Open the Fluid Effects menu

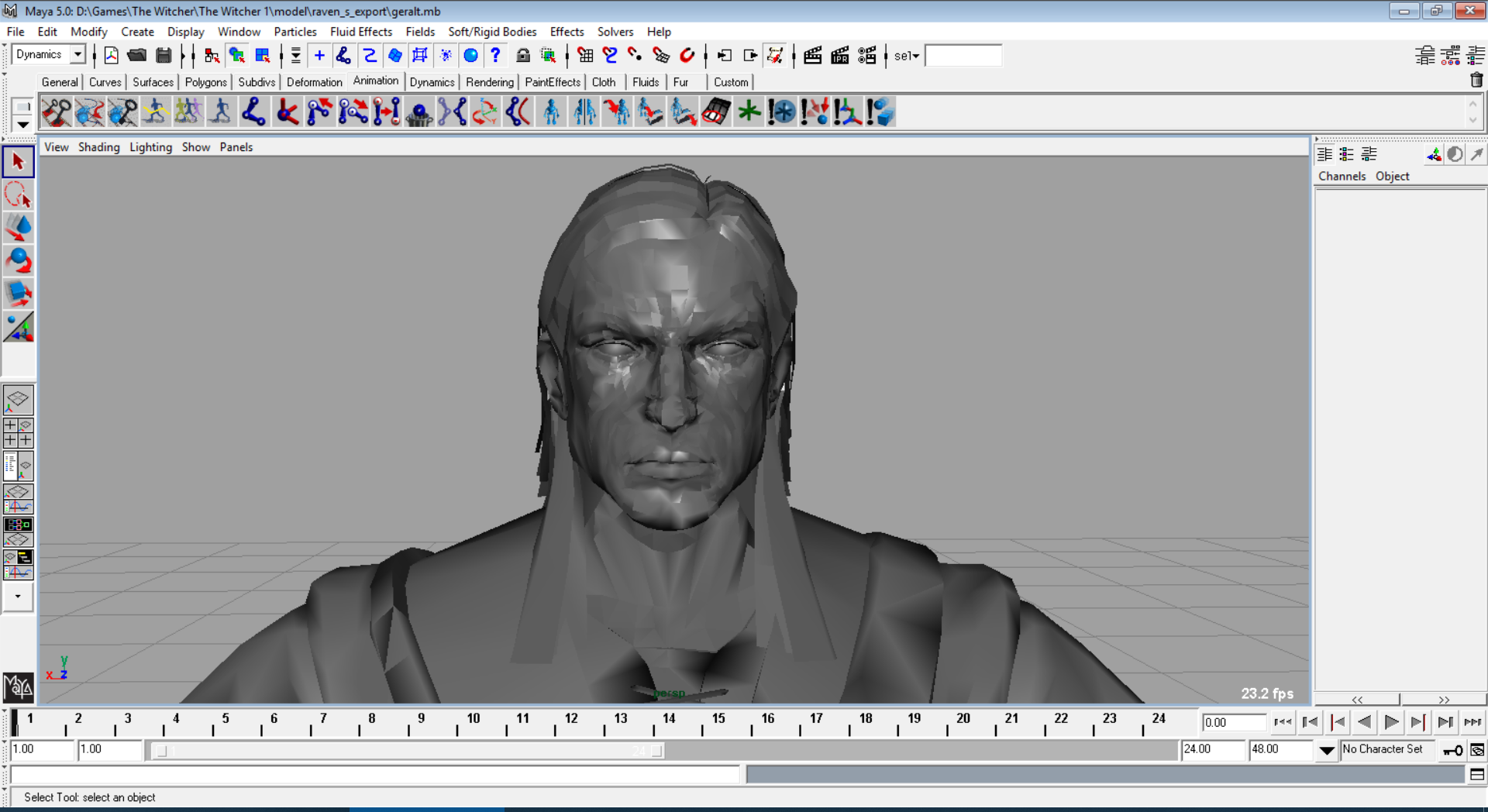pos(361,32)
